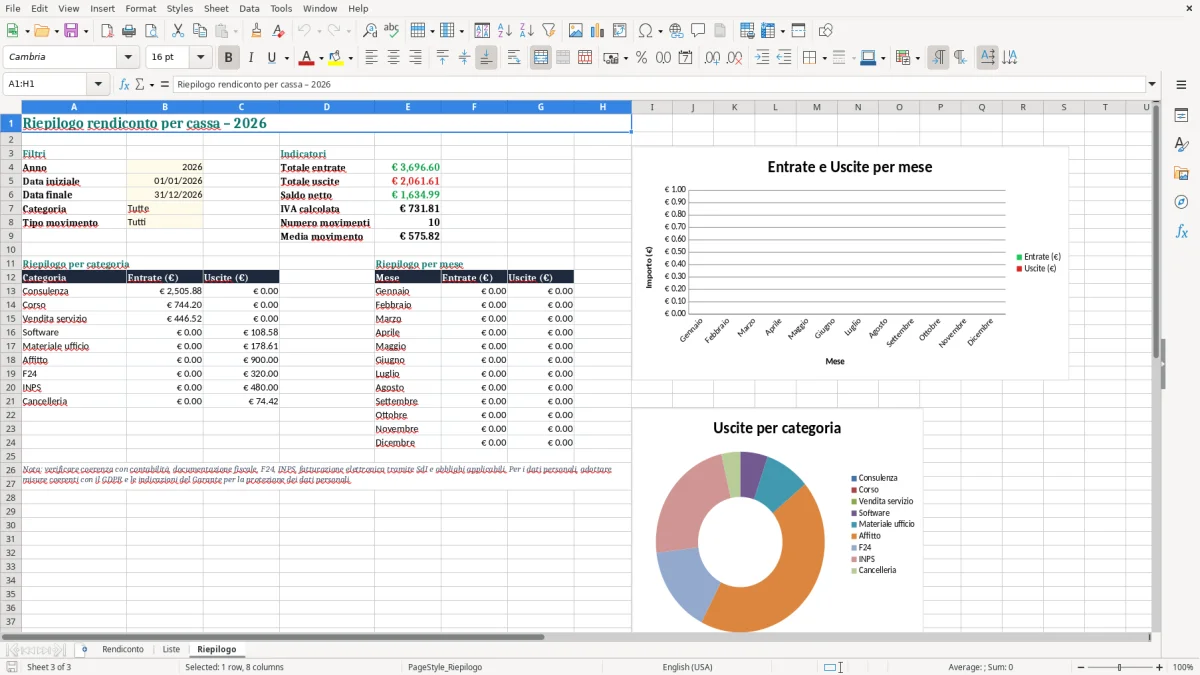Toggle Center Horizontally alignment
Screen dimensions: 1200x675
pos(393,58)
